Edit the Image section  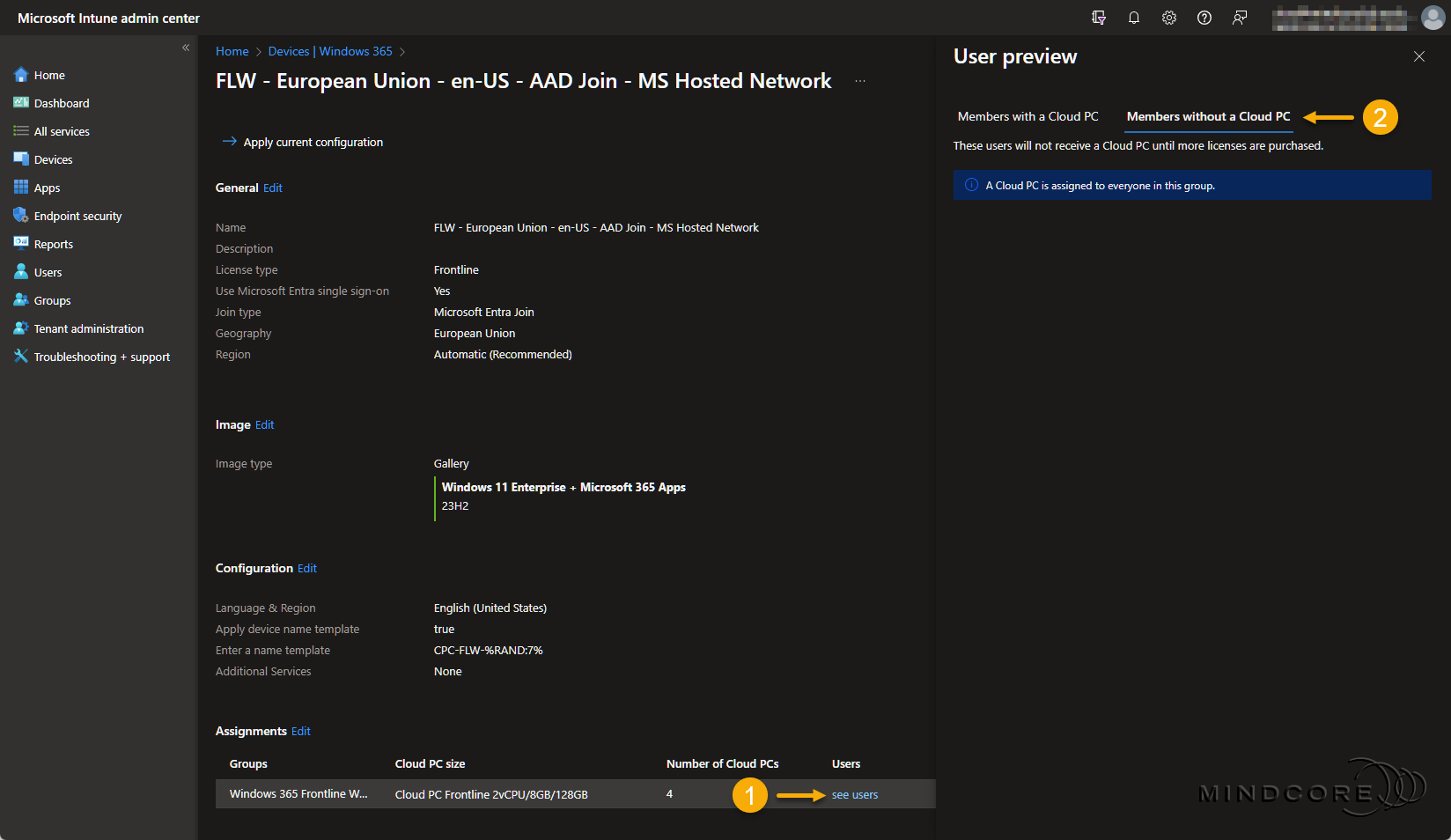click(265, 424)
